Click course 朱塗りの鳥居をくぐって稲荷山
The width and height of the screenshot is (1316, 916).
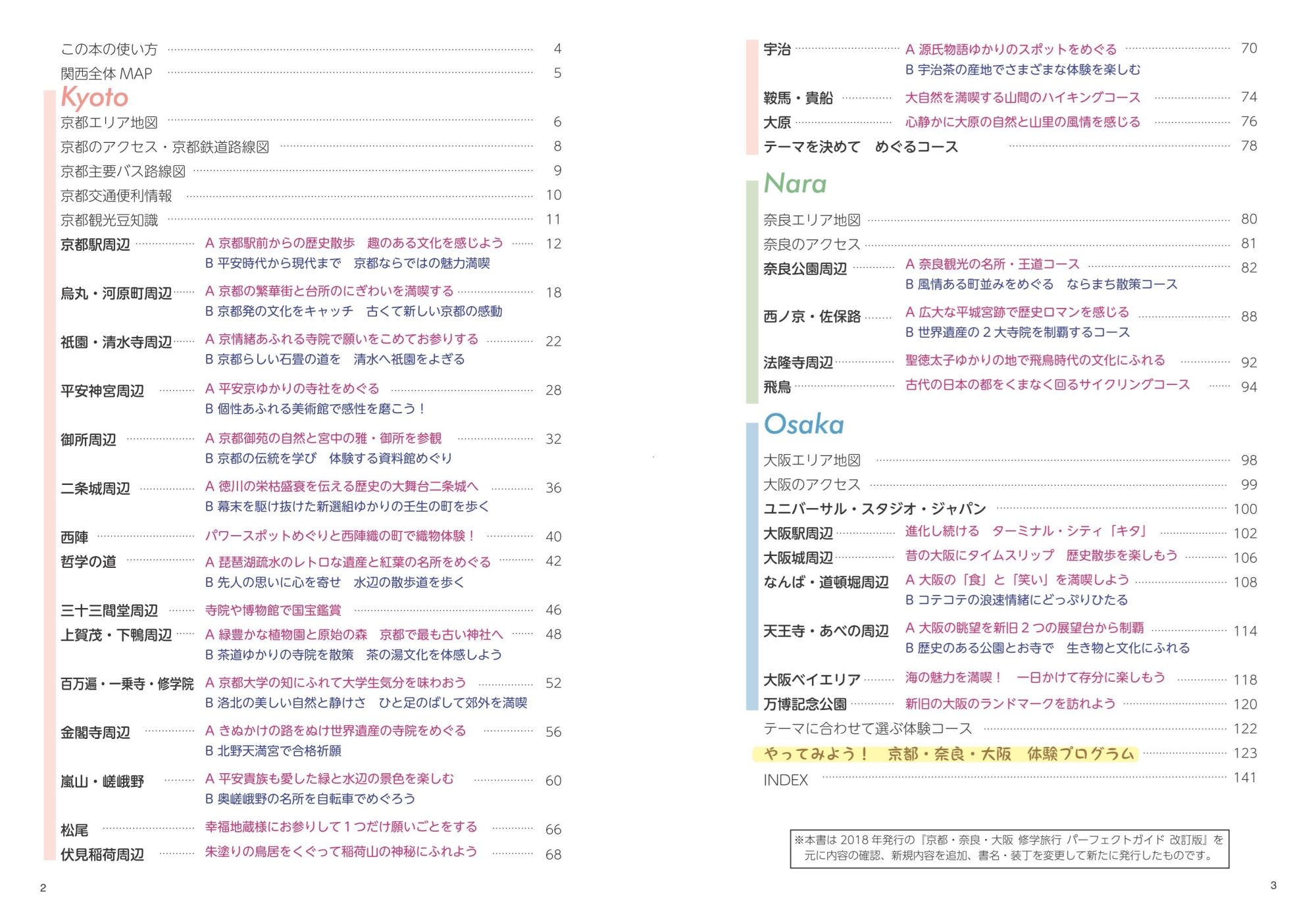click(x=341, y=852)
